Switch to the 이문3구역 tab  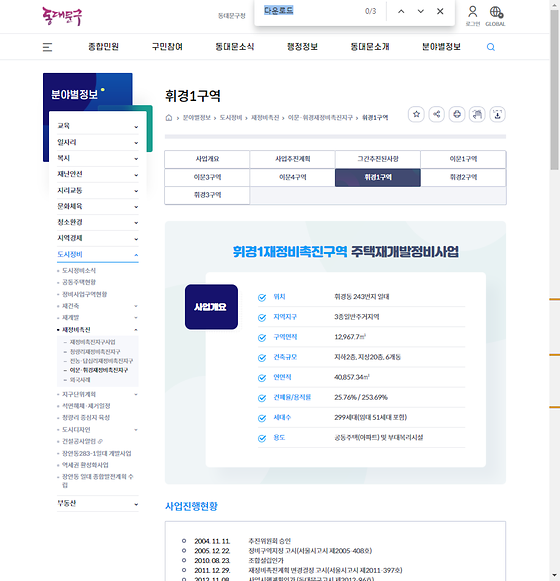coord(207,177)
